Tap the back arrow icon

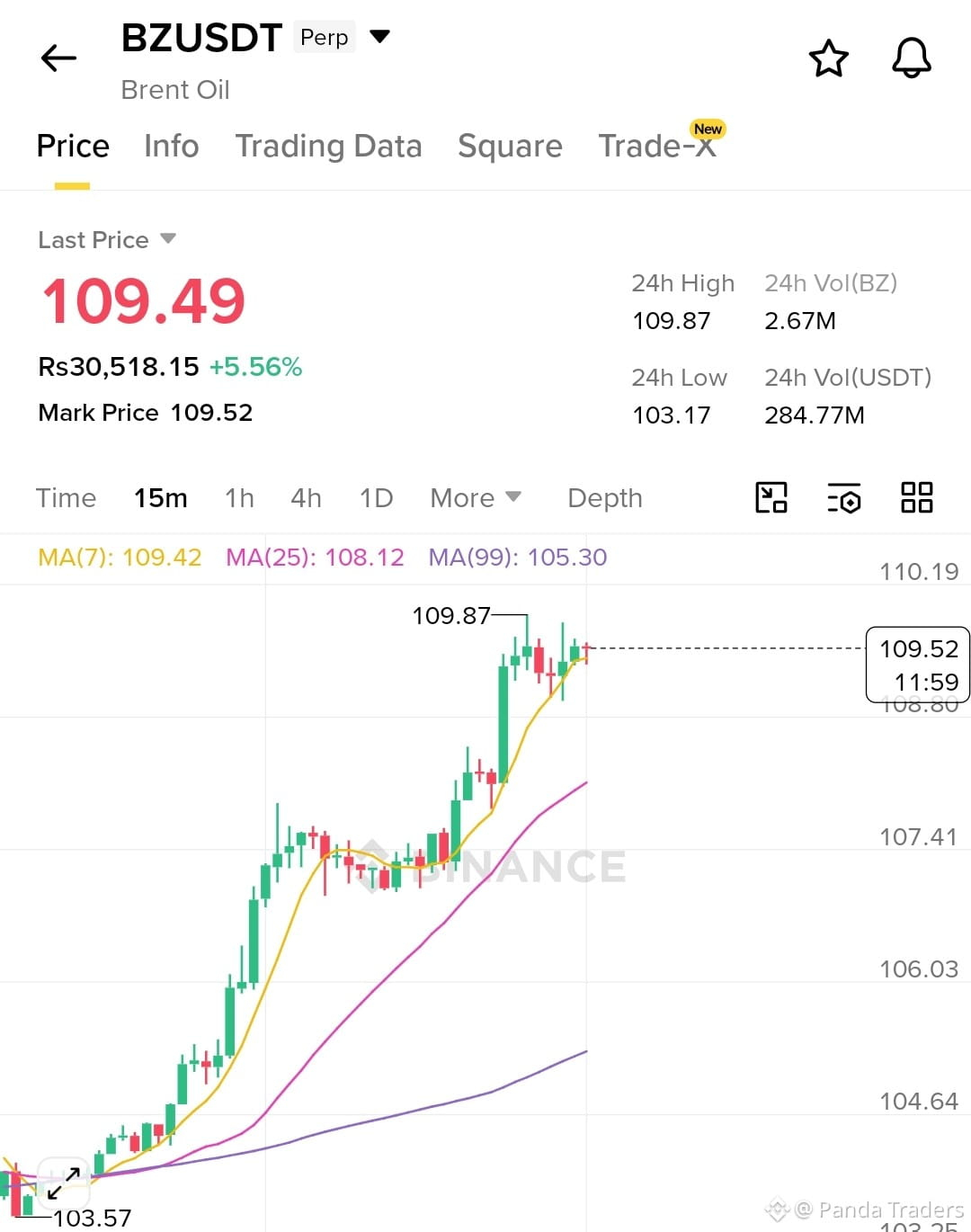59,58
